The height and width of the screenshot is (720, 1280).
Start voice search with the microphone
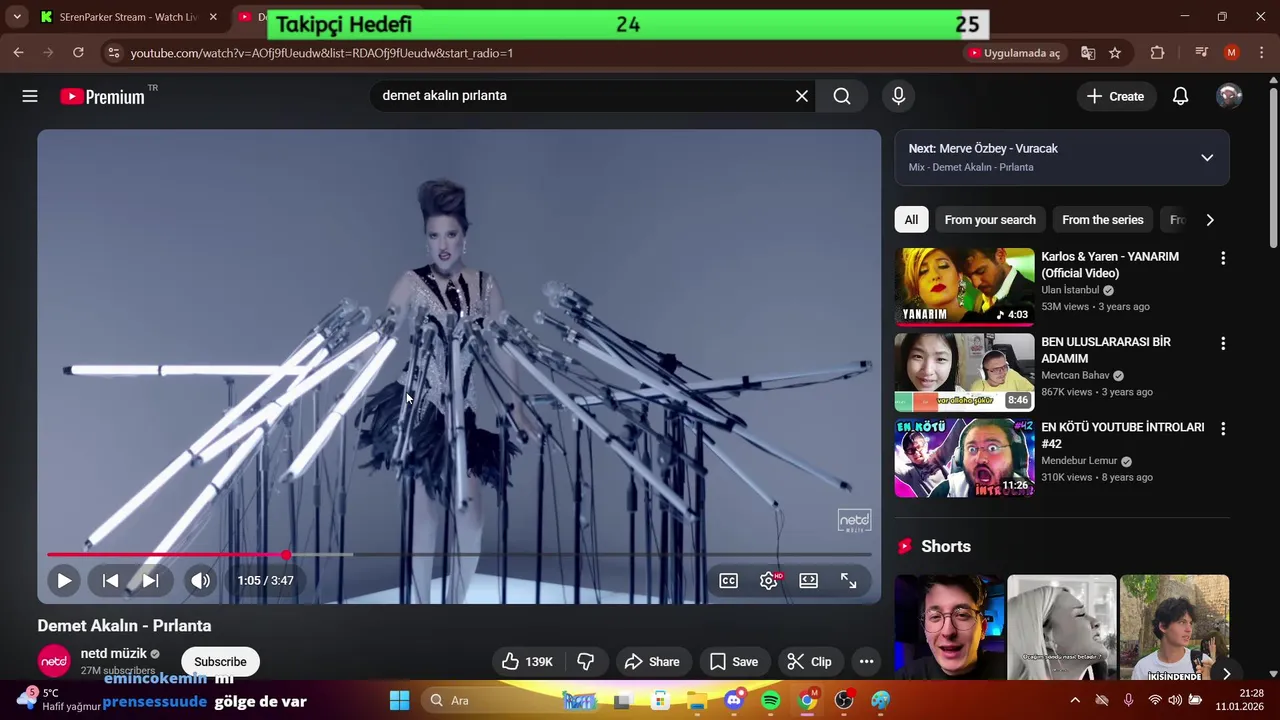click(898, 96)
